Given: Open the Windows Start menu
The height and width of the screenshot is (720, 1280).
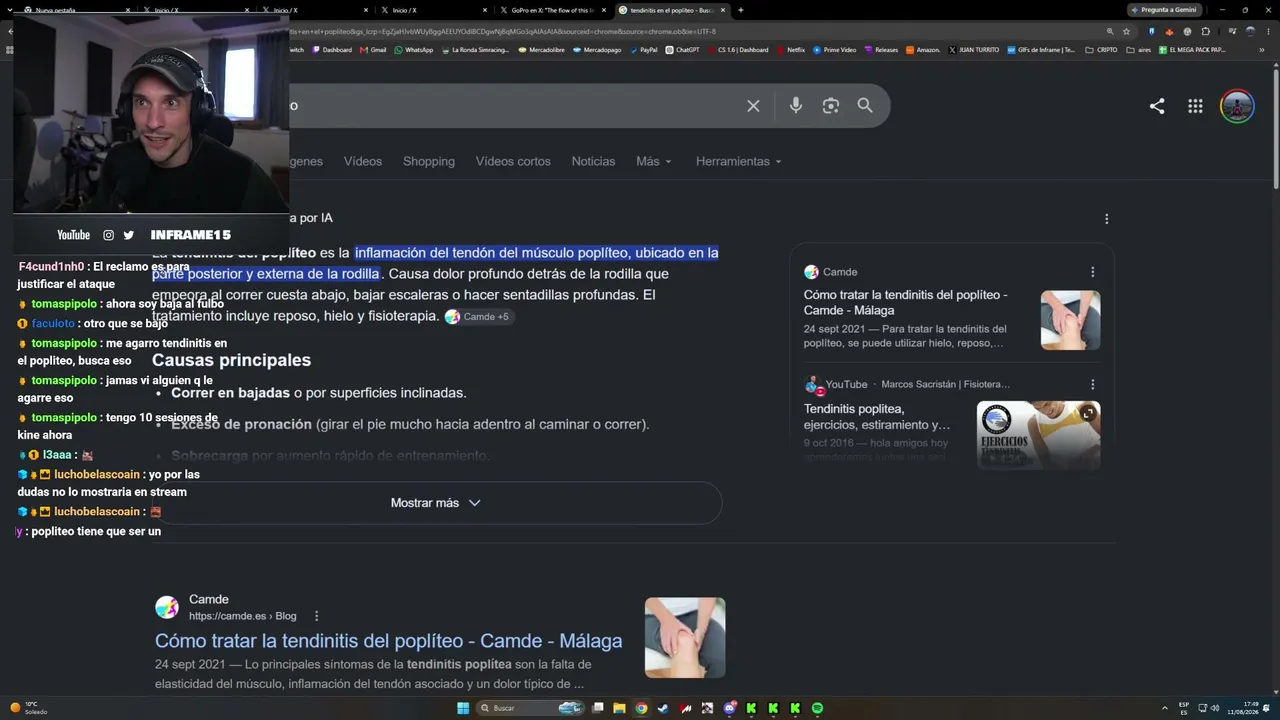Looking at the screenshot, I should click(463, 708).
